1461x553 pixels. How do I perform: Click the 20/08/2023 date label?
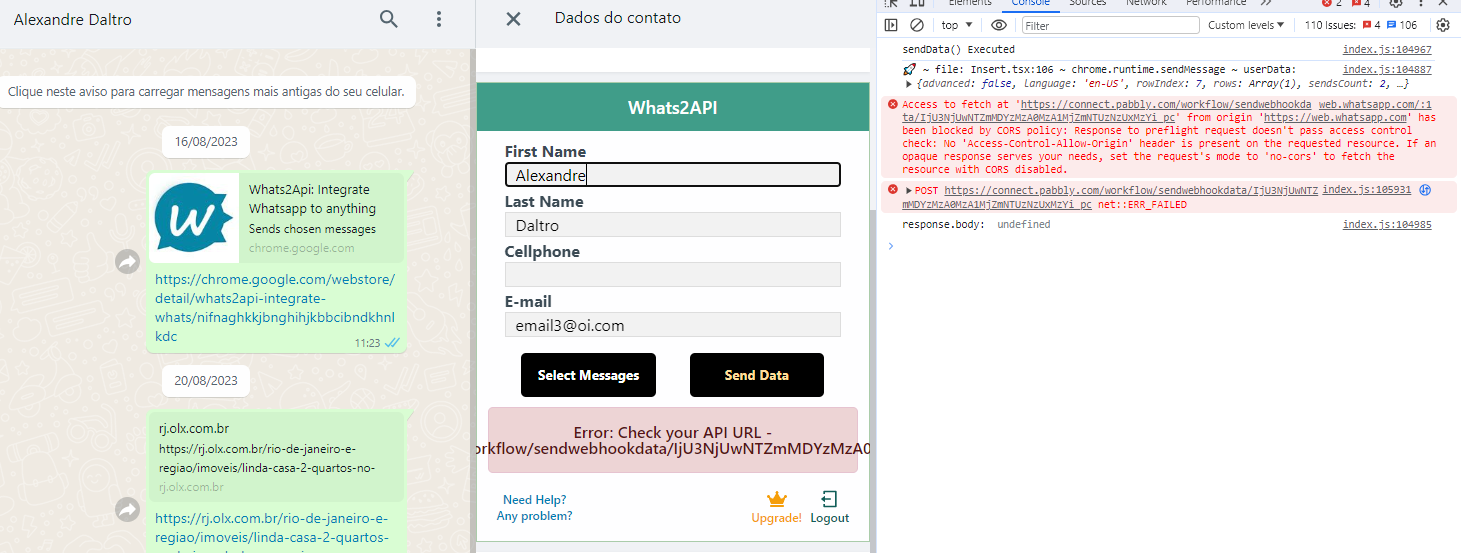pos(206,380)
